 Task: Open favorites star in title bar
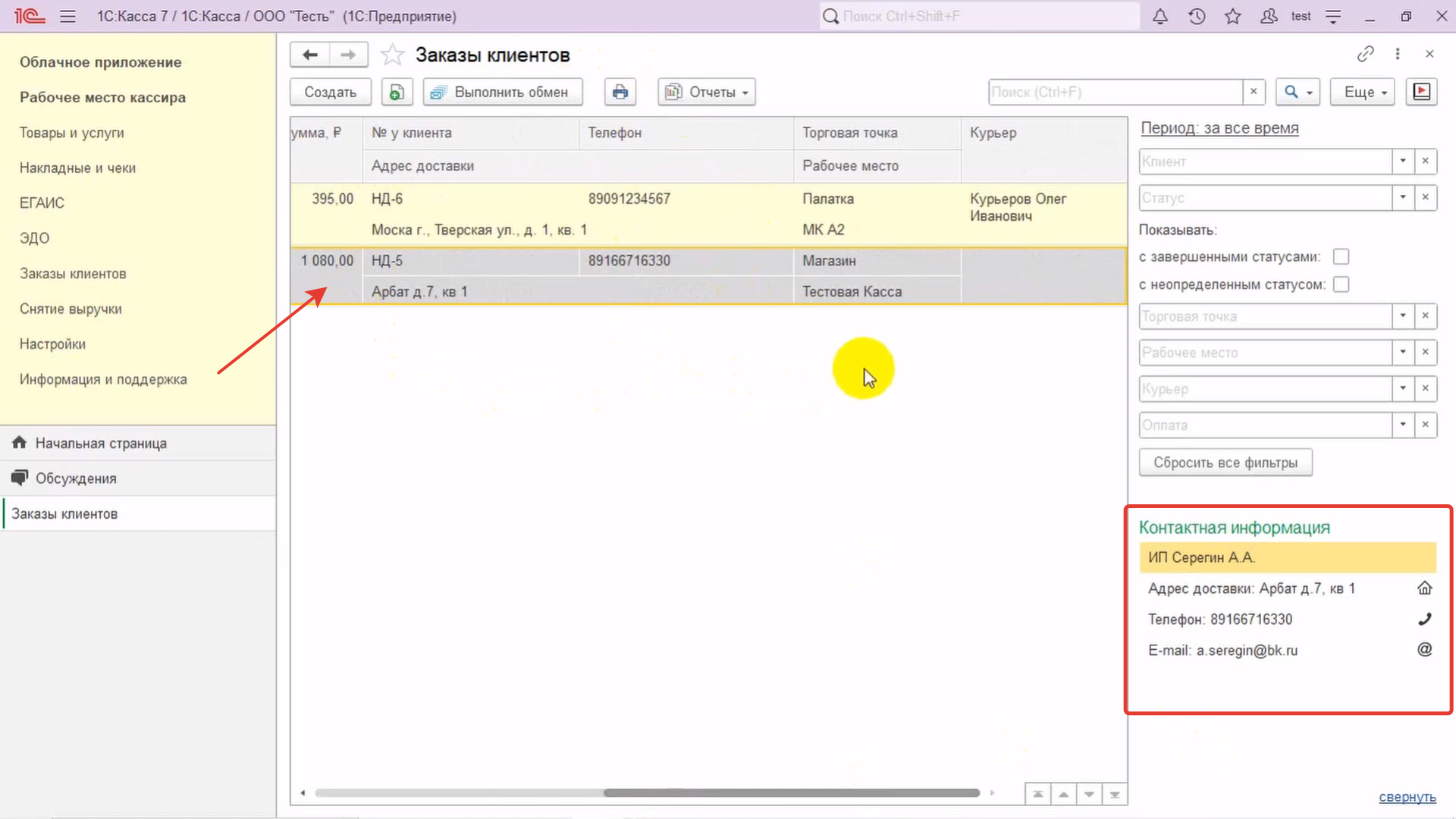(x=1233, y=16)
